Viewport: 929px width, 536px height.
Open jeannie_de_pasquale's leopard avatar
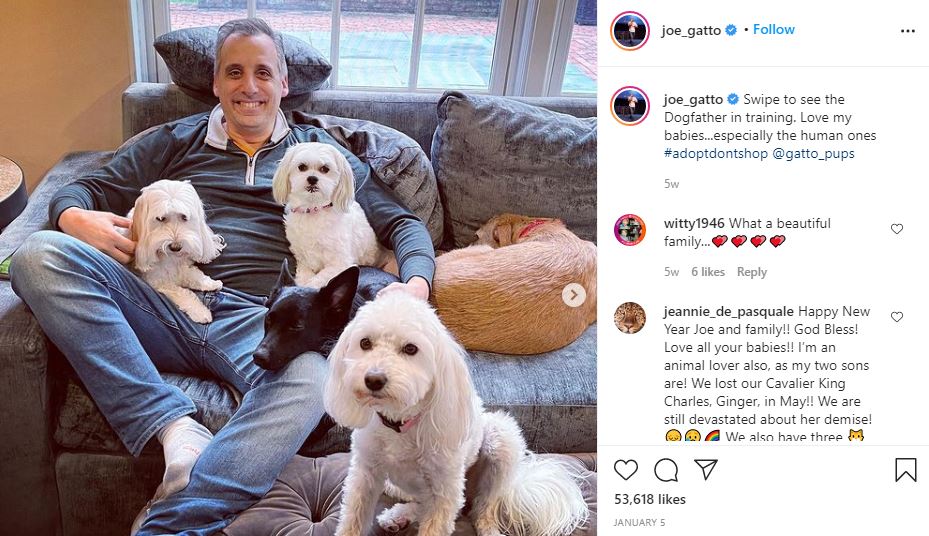click(630, 317)
